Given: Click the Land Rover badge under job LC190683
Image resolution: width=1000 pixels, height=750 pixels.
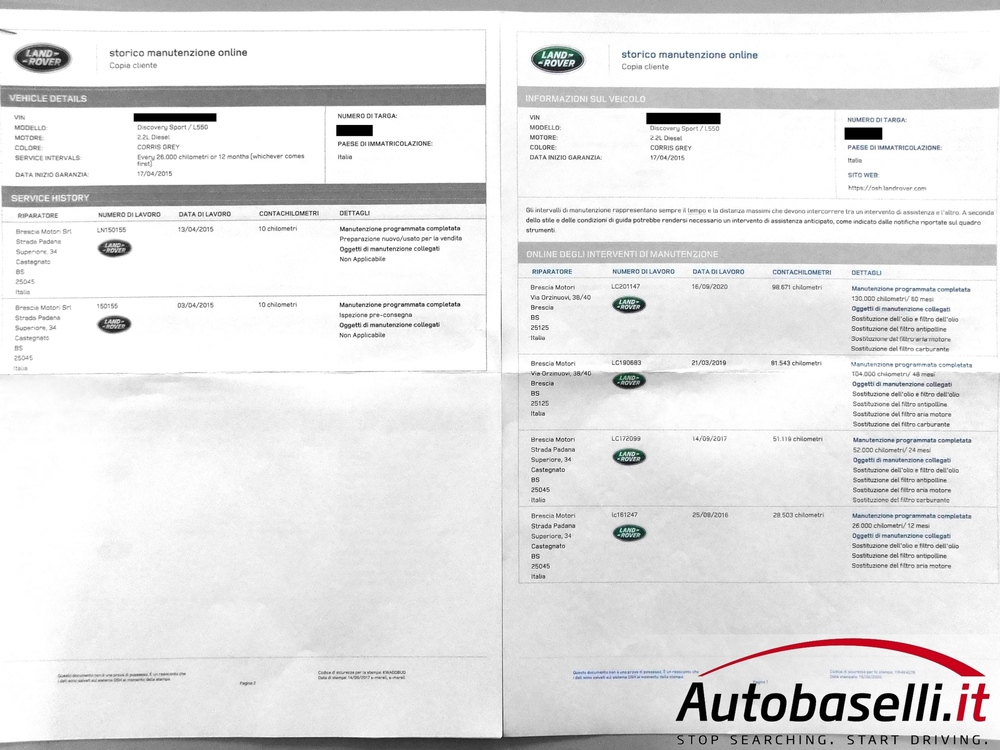Looking at the screenshot, I should tap(629, 381).
